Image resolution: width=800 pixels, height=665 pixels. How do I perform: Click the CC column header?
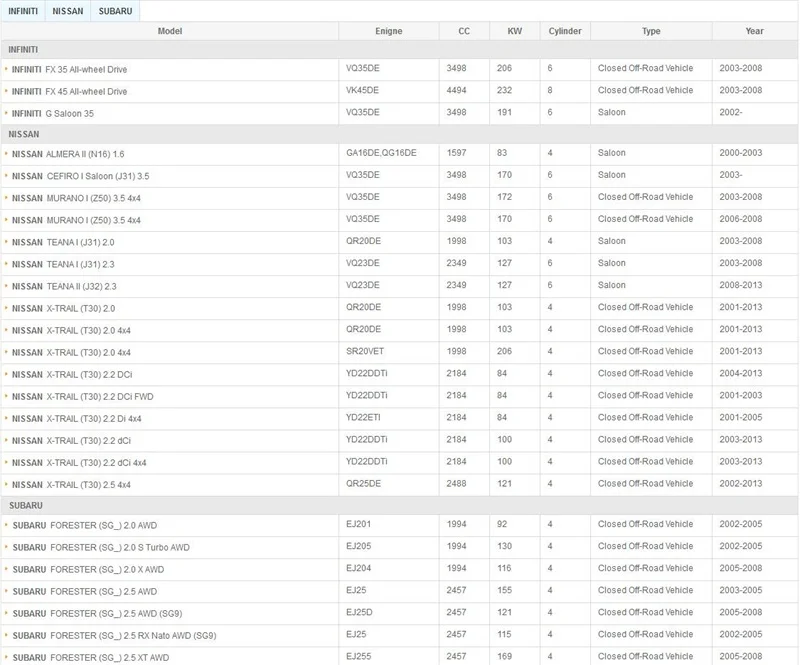(464, 31)
